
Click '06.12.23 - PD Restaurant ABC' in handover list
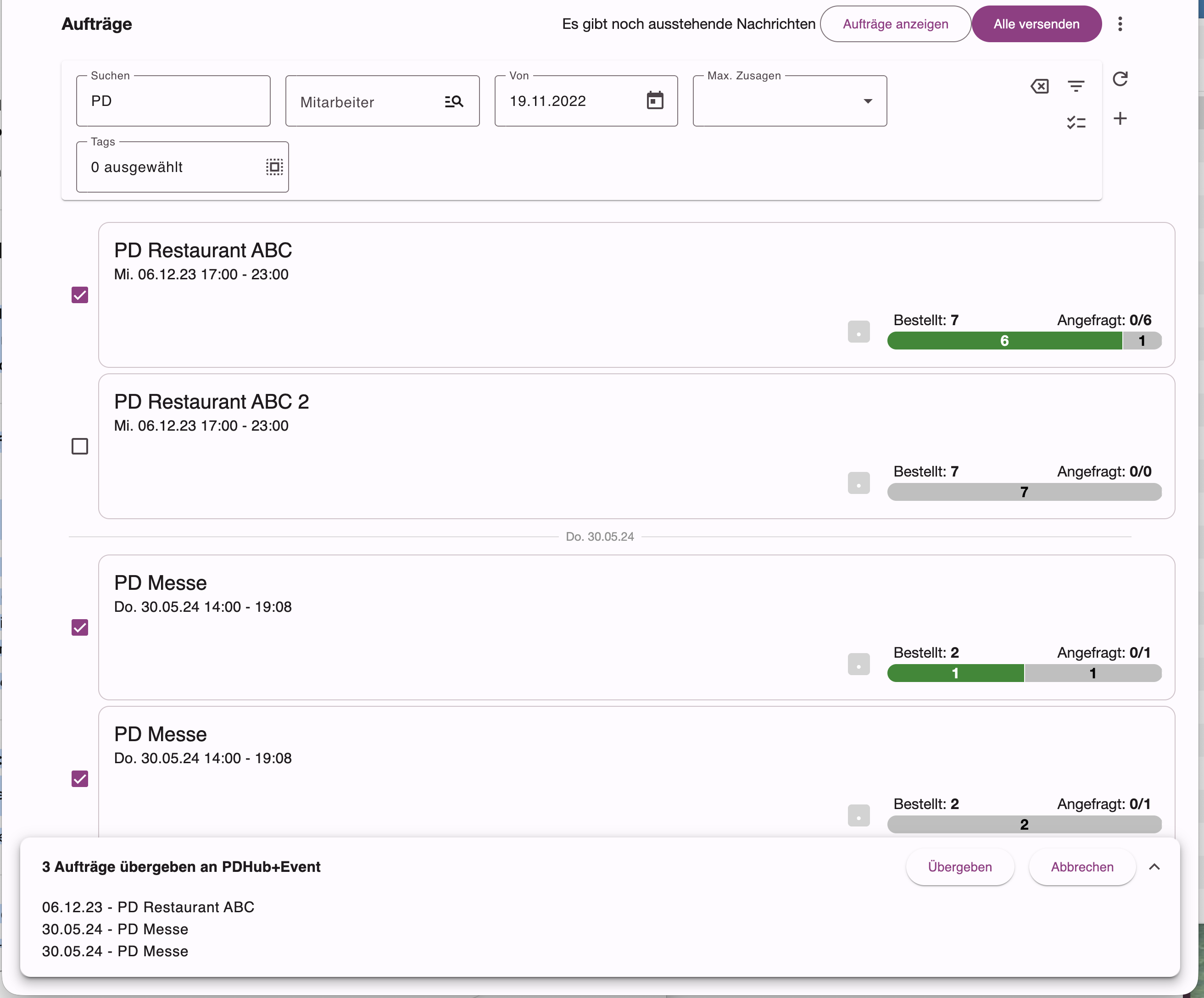[148, 907]
